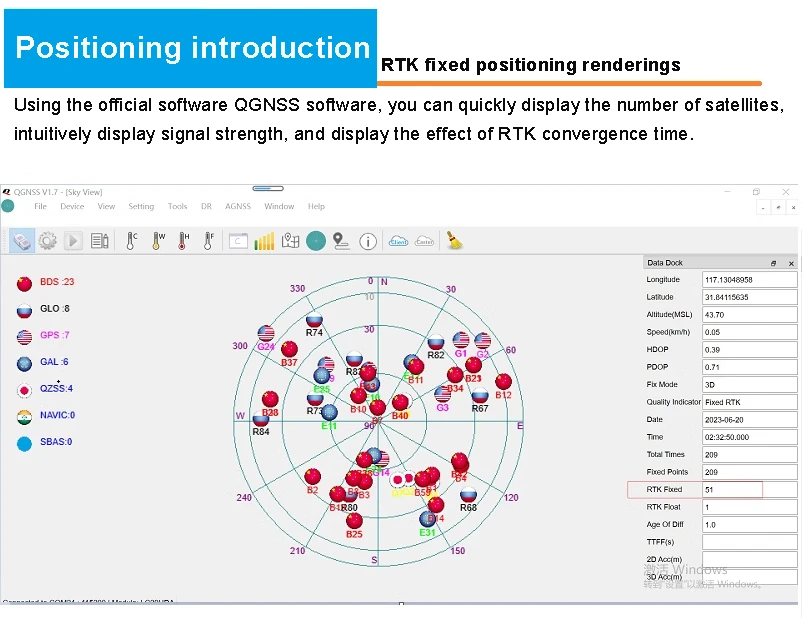Click the connect device plug icon
This screenshot has height=620, width=802.
pyautogui.click(x=22, y=241)
